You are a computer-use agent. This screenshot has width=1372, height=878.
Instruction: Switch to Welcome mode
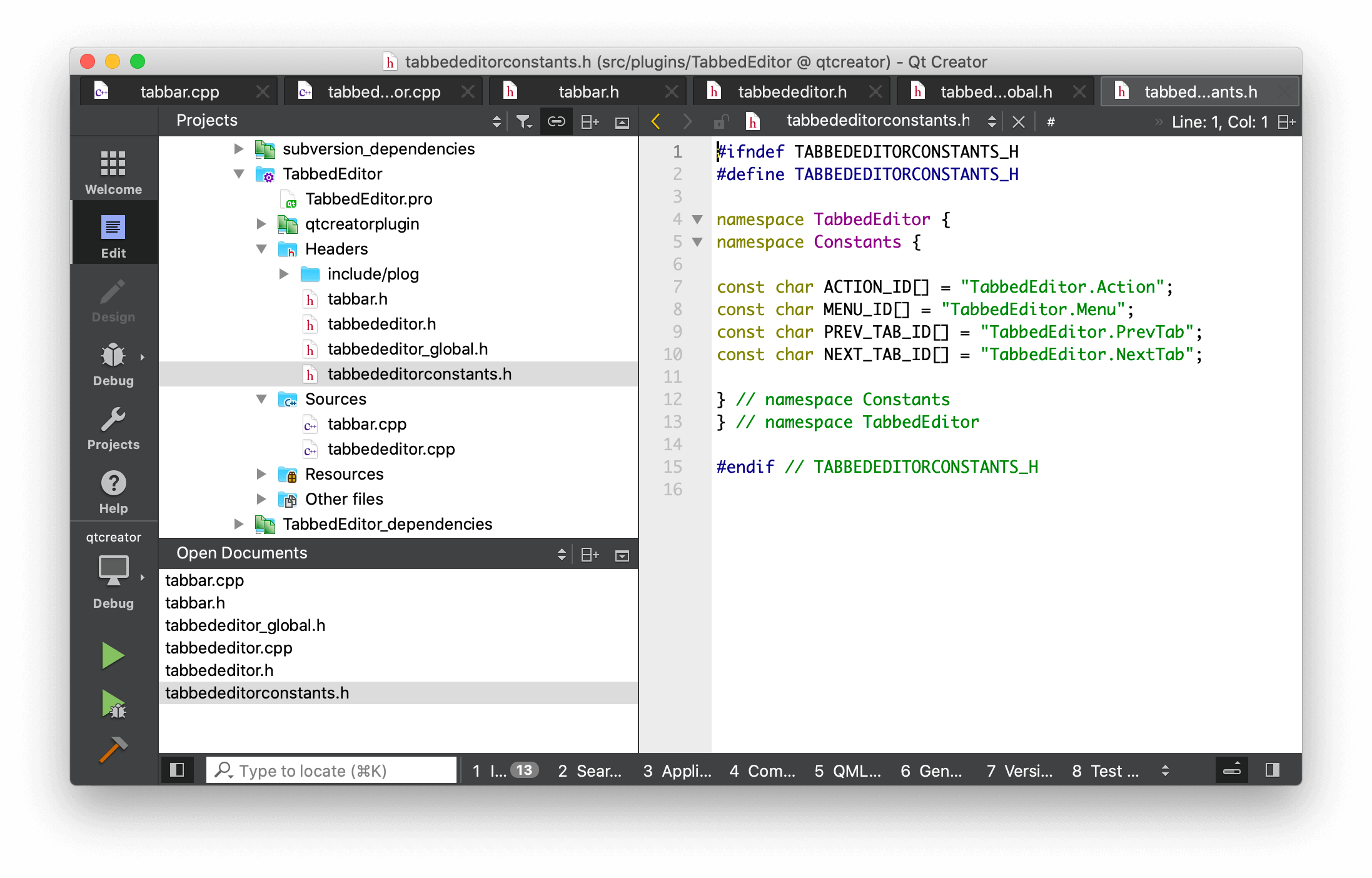tap(113, 173)
